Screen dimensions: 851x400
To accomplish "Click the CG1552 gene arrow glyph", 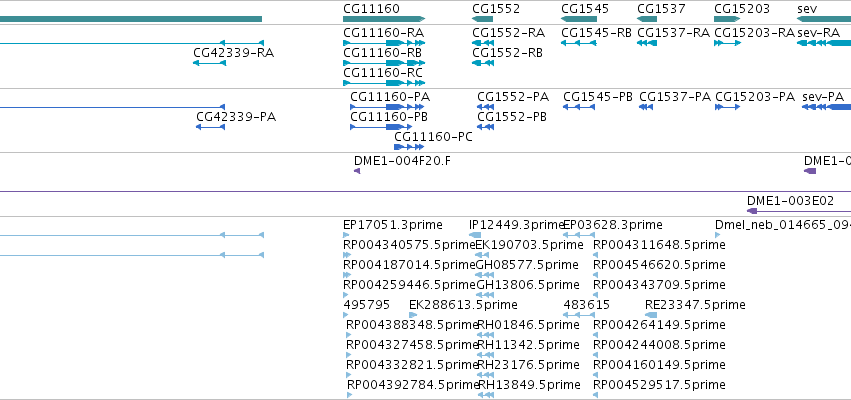I will (482, 19).
